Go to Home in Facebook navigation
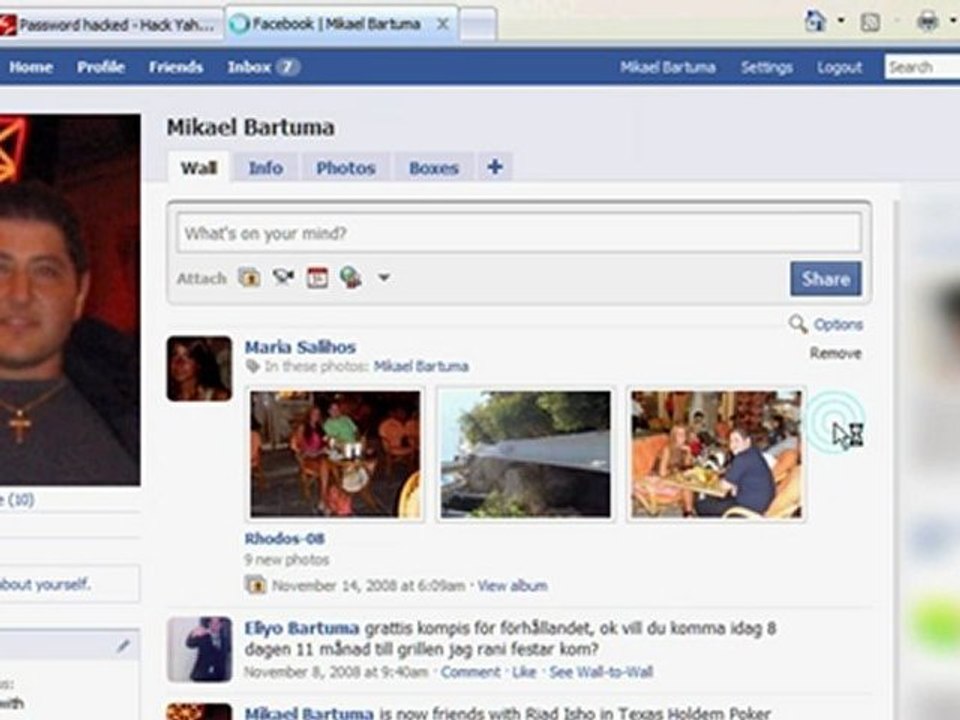This screenshot has width=960, height=720. [x=31, y=67]
